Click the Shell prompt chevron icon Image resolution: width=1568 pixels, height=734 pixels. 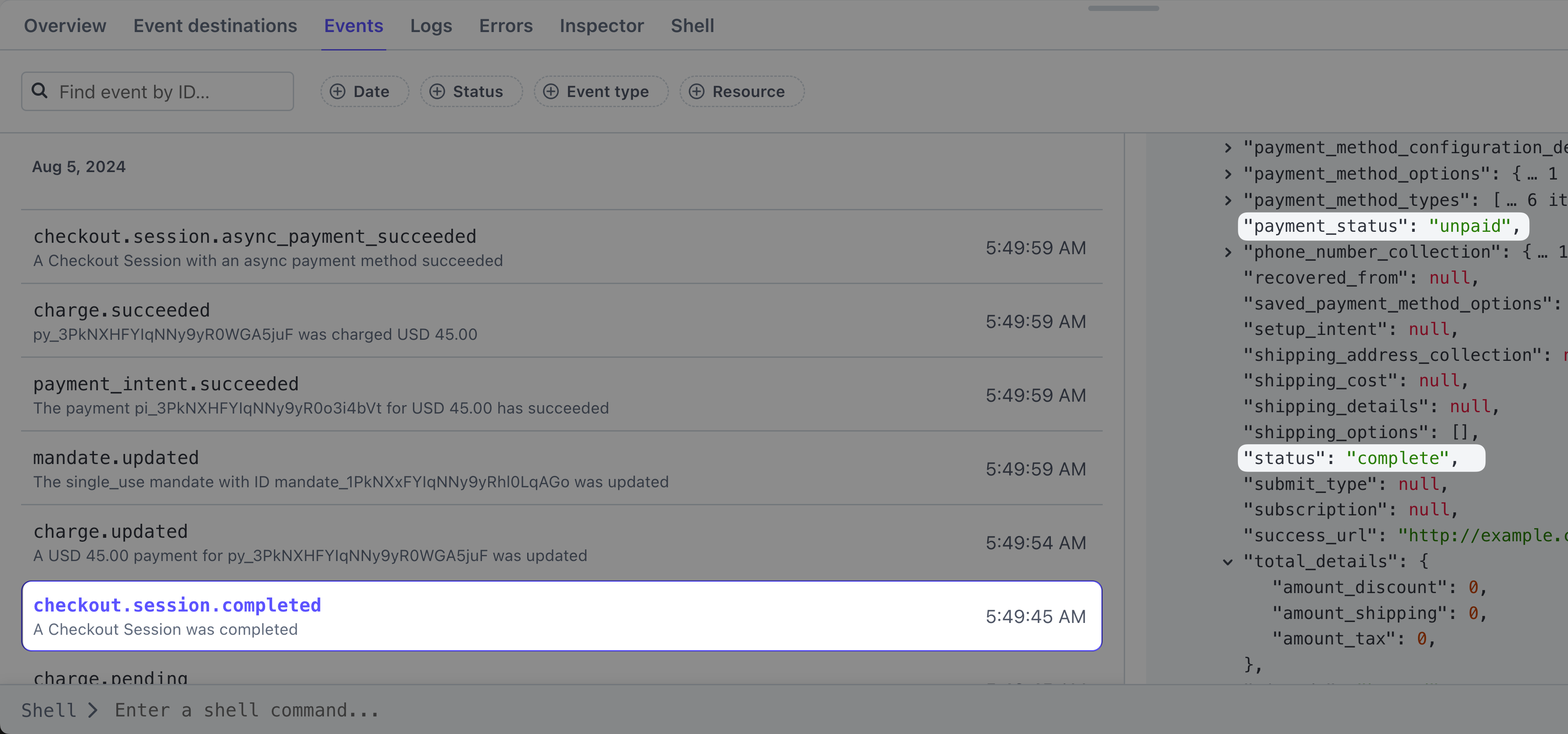click(x=93, y=710)
